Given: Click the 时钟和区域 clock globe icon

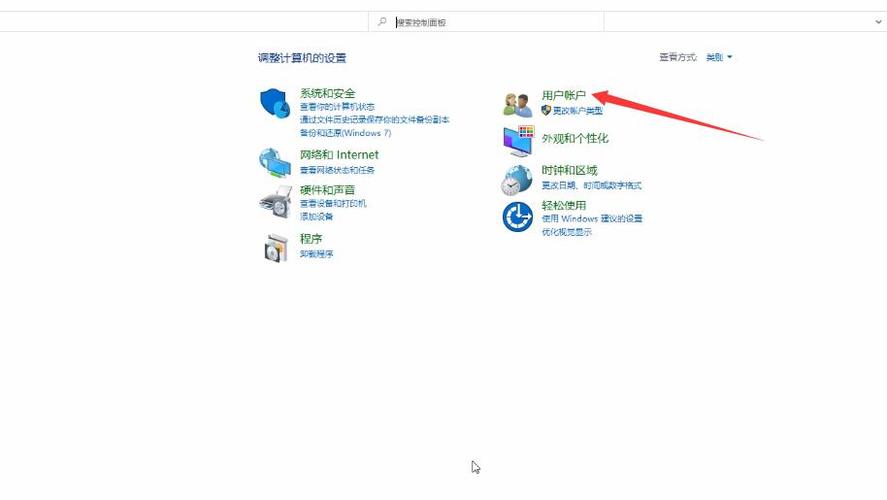Looking at the screenshot, I should click(517, 179).
